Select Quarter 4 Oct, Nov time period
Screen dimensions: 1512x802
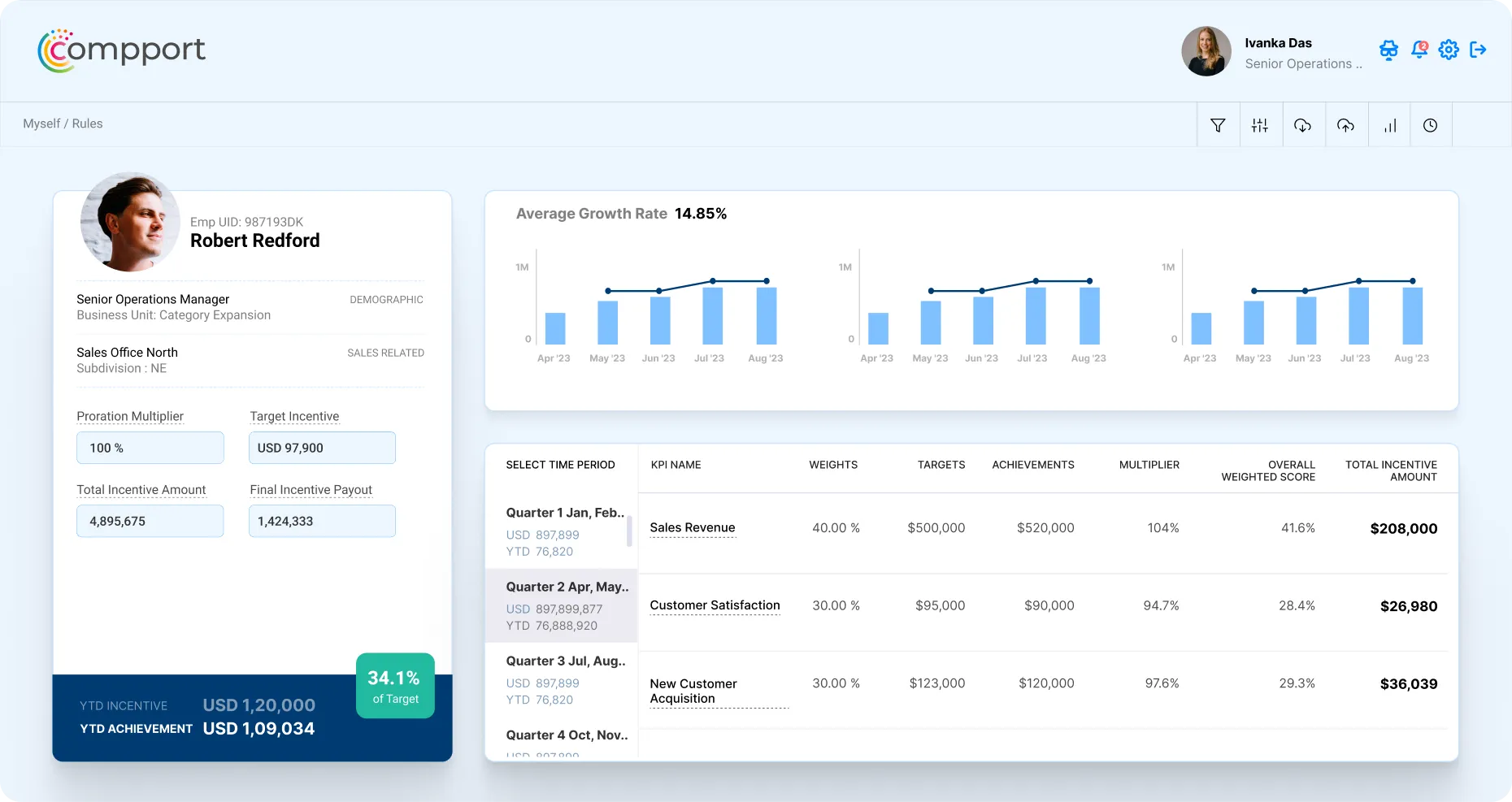point(561,741)
